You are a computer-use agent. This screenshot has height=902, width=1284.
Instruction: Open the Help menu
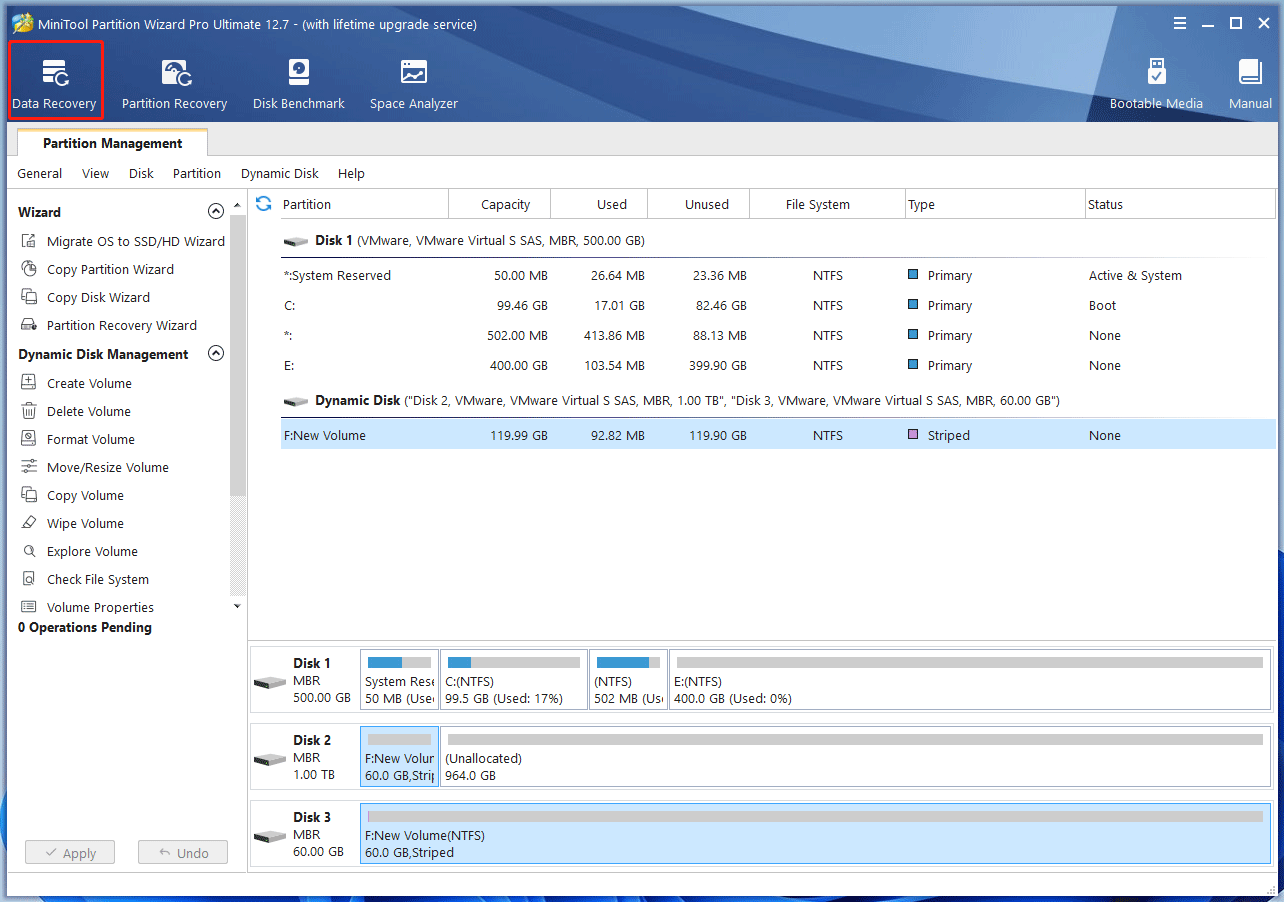point(351,173)
